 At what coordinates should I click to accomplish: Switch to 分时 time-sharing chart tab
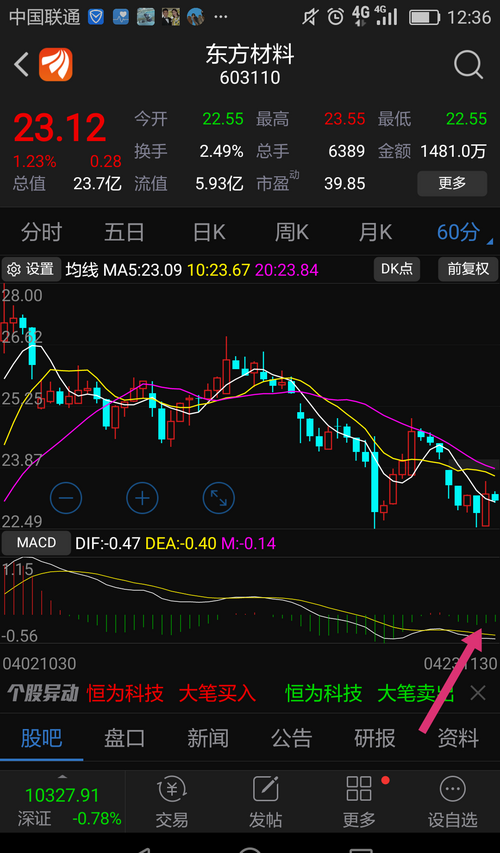[41, 233]
